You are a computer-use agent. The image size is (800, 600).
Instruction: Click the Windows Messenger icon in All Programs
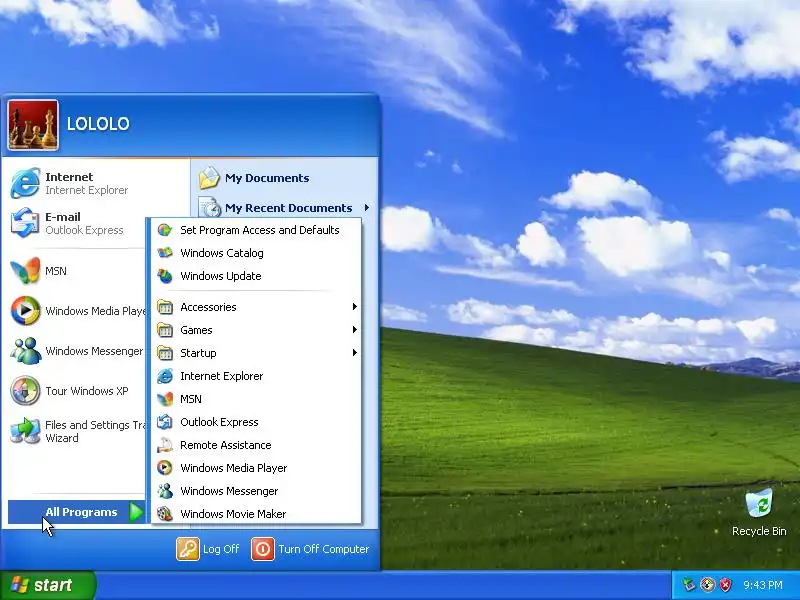click(164, 491)
